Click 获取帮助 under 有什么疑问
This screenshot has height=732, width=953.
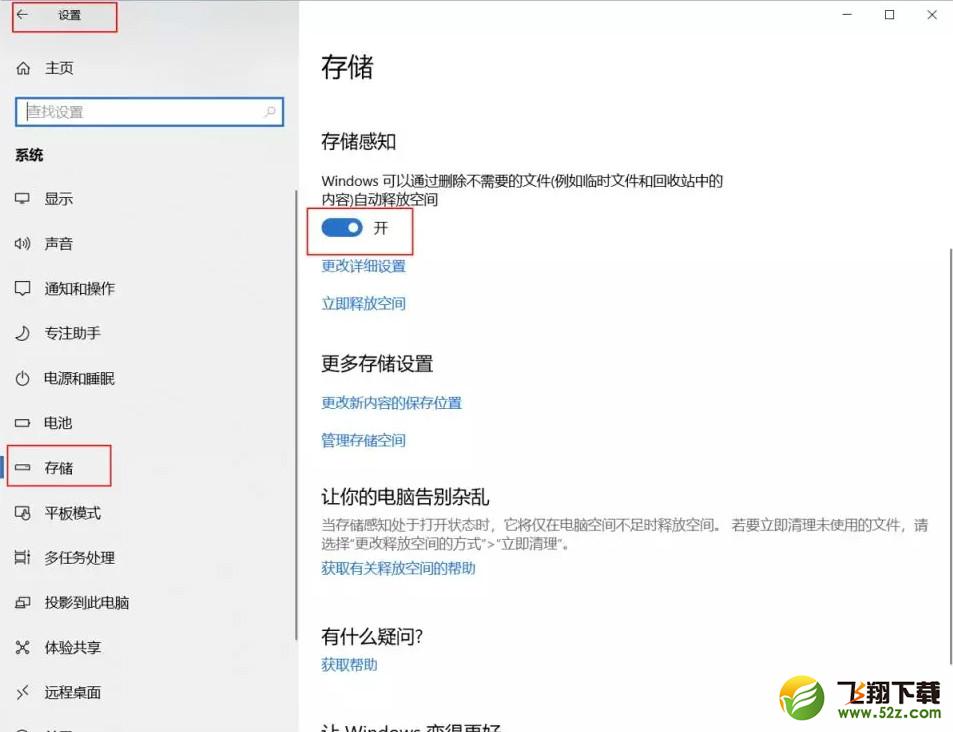point(348,664)
